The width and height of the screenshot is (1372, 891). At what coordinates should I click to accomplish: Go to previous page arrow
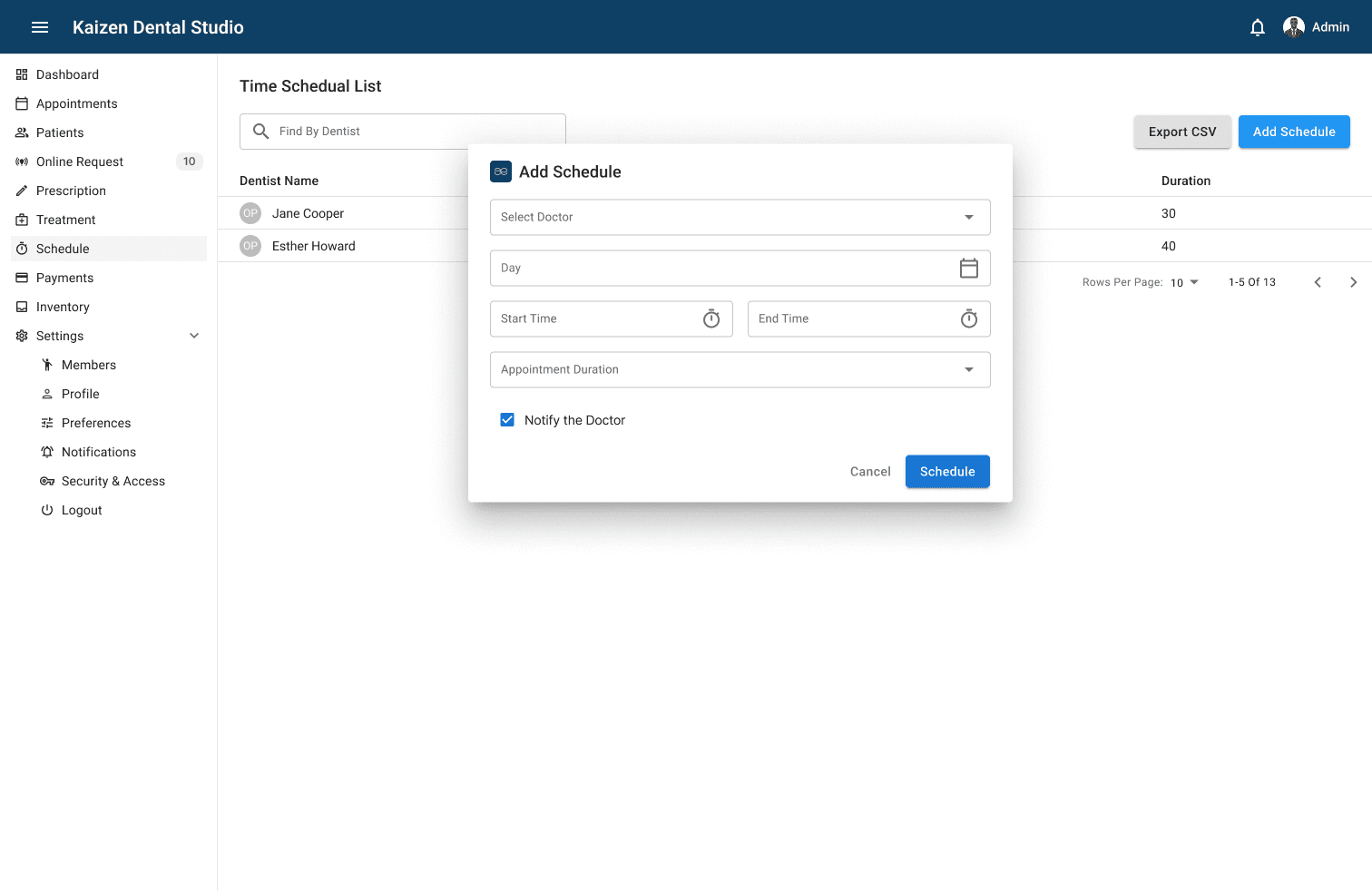[x=1318, y=282]
